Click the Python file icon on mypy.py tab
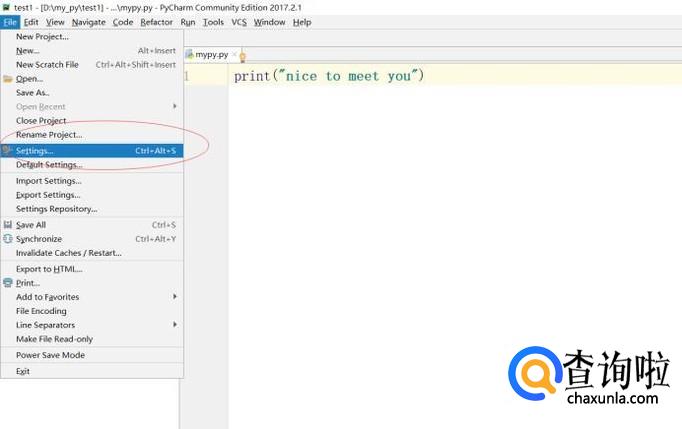Screen dimensions: 682x429 [x=189, y=54]
